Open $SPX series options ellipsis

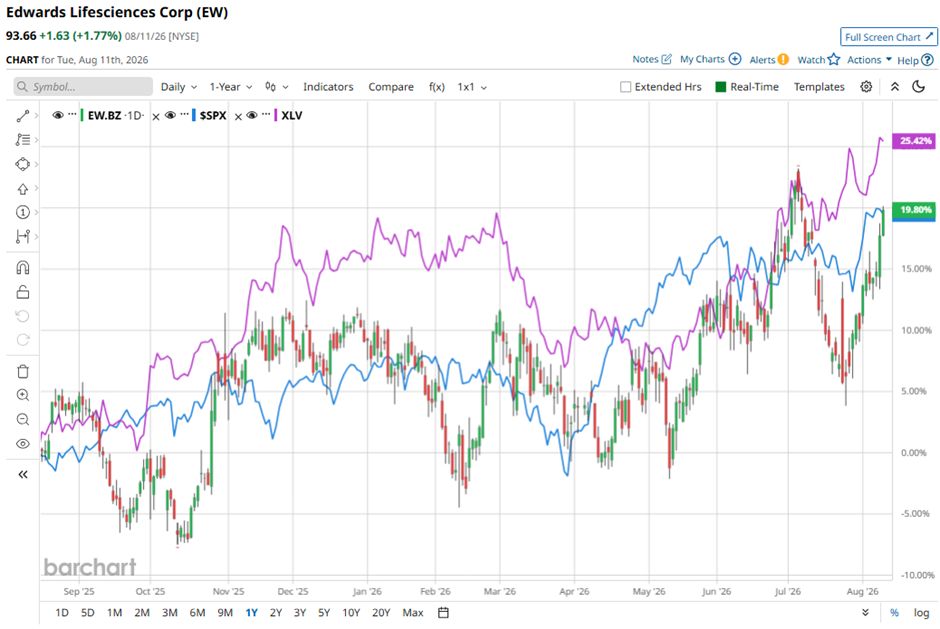tap(184, 115)
